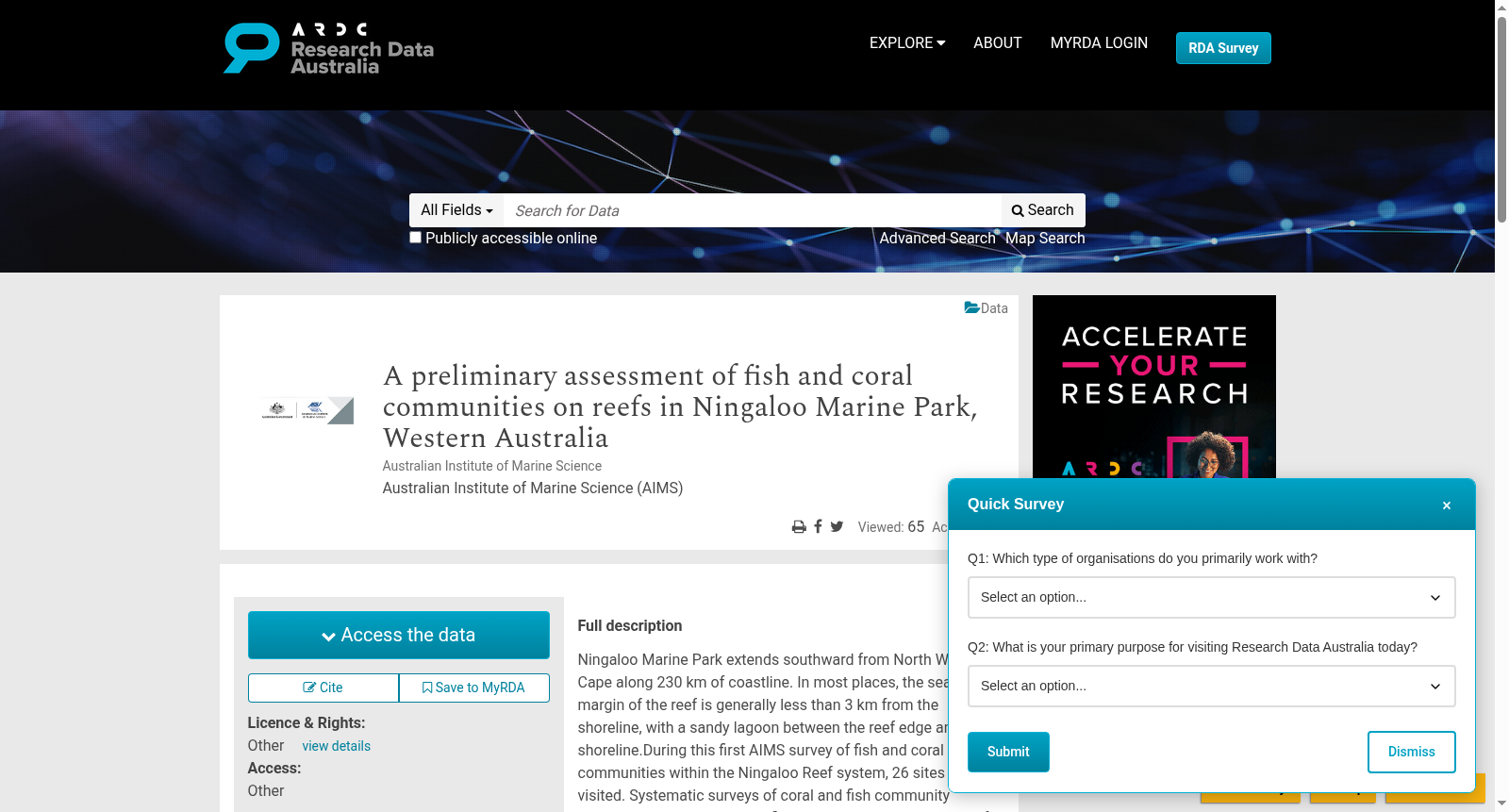Open Australian Institute of Marine Science (AIMS) link
The image size is (1509, 812).
533,488
